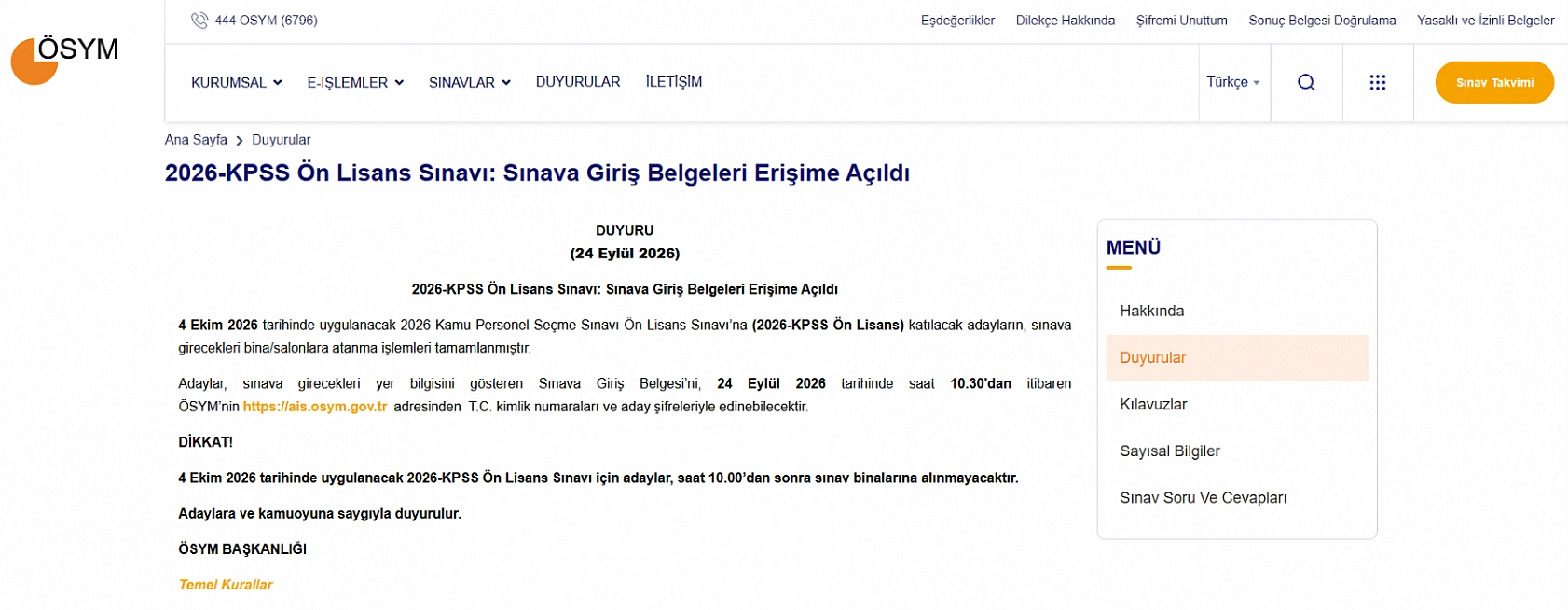Viewport: 1568px width, 610px height.
Task: Click the 444 OSYM (6796) phone number
Action: tap(266, 21)
